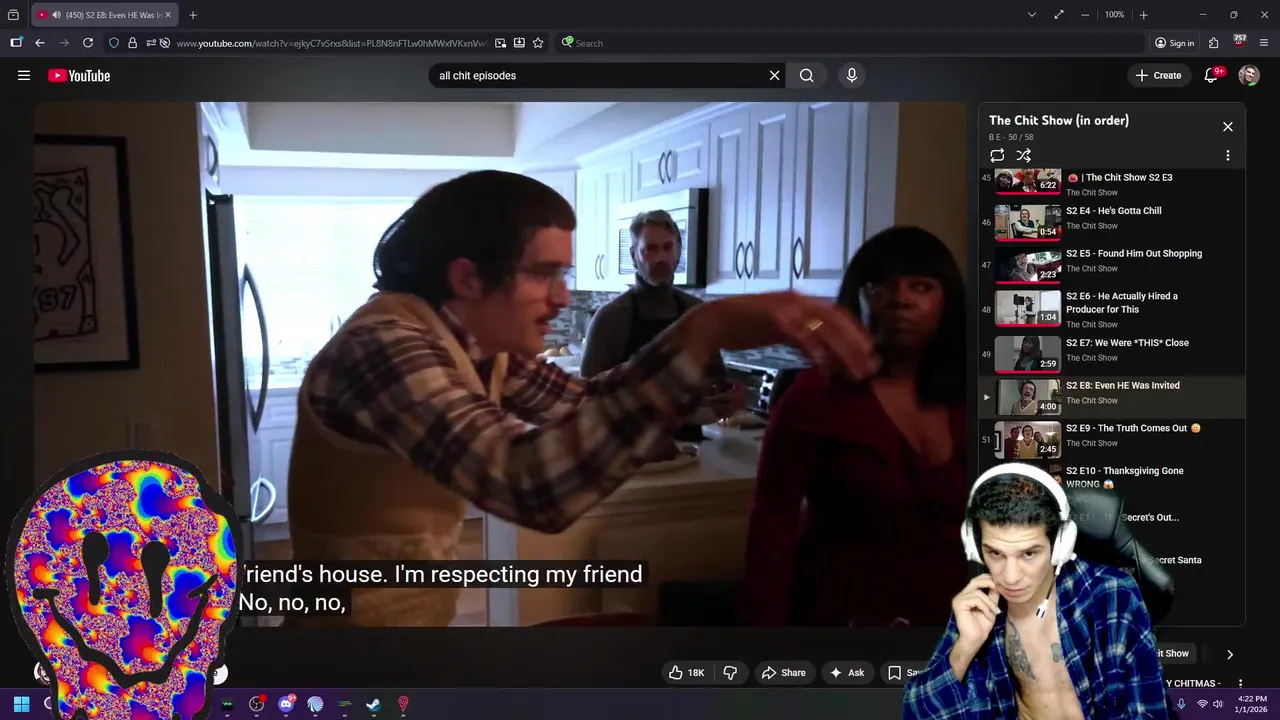
Task: Go back in the browser
Action: [40, 43]
